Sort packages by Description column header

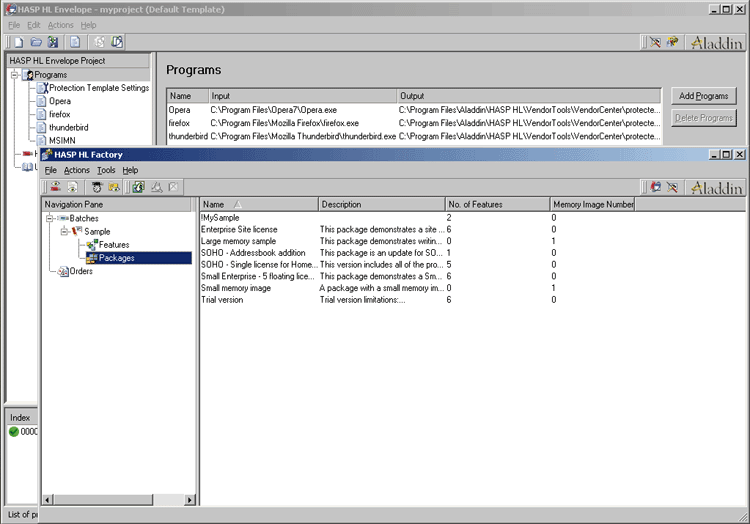click(x=382, y=205)
